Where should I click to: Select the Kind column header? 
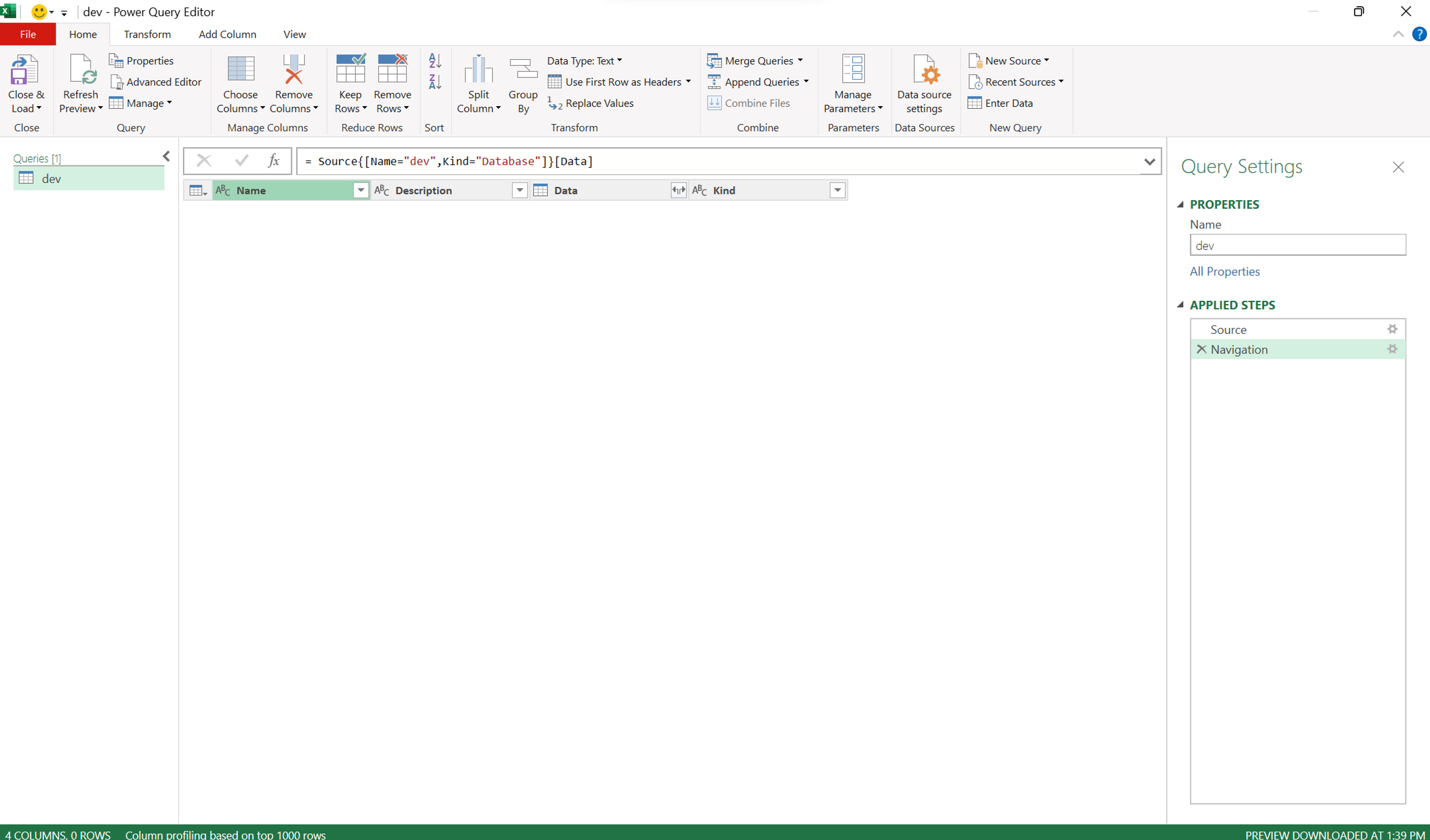tap(768, 190)
